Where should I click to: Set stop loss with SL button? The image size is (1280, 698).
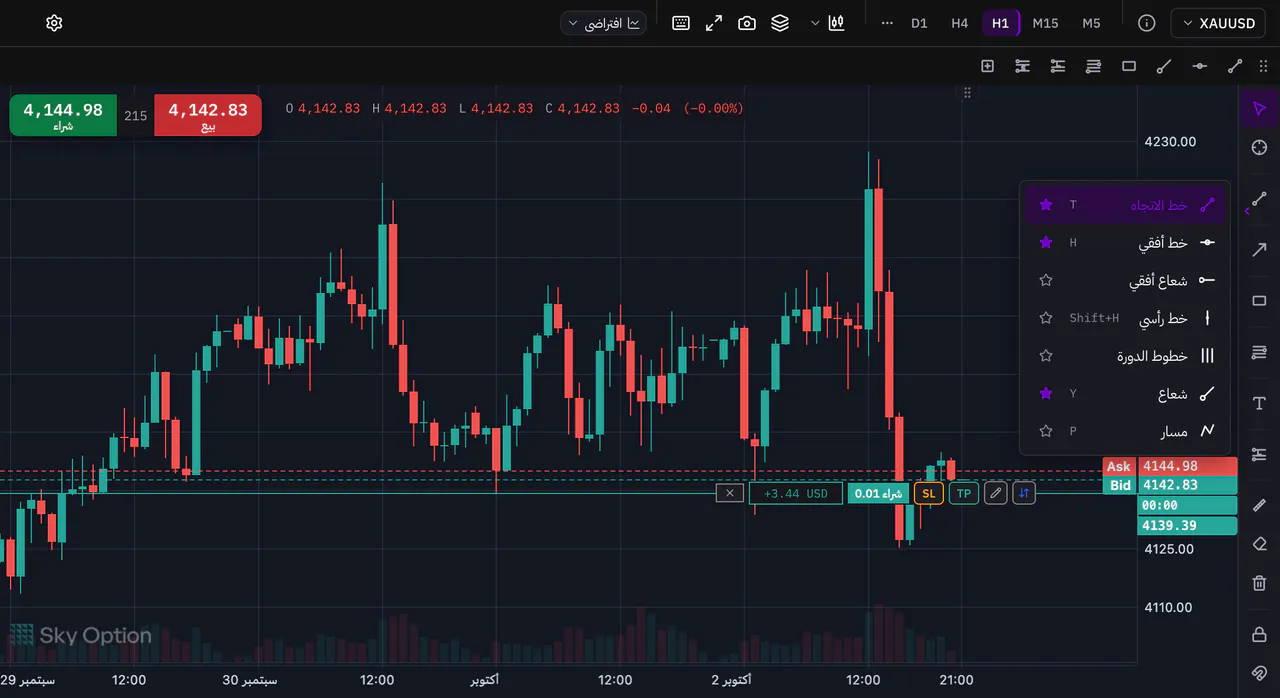[929, 493]
